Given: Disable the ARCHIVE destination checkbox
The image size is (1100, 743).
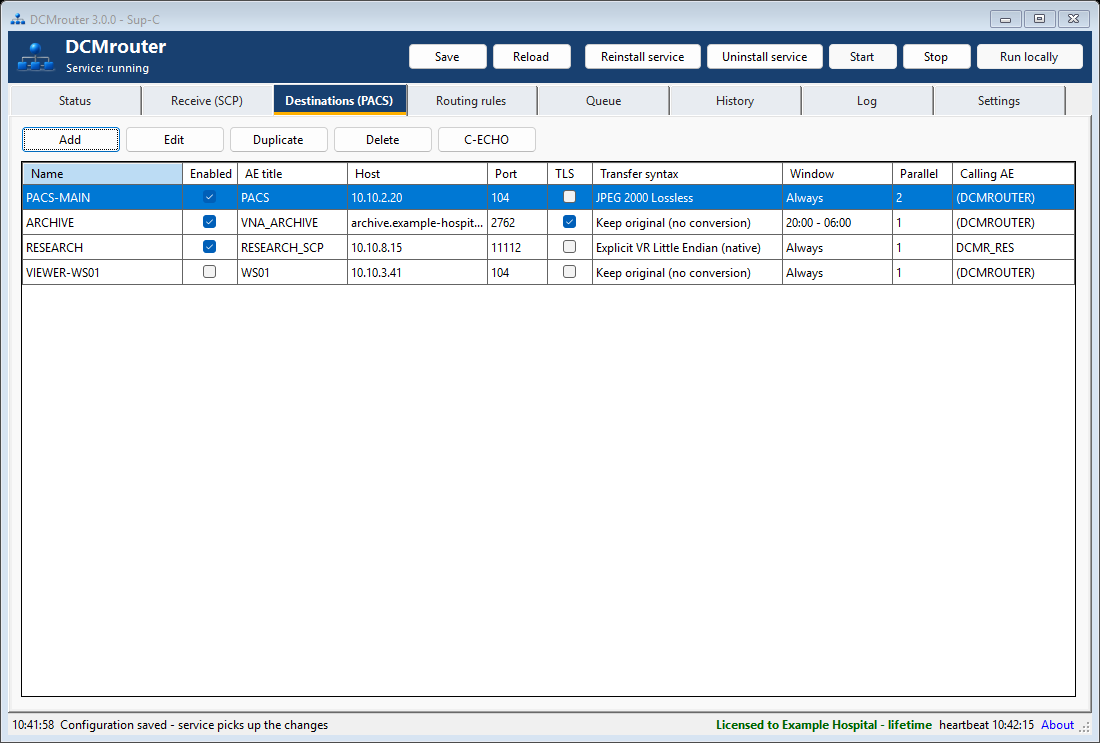Looking at the screenshot, I should click(x=209, y=222).
